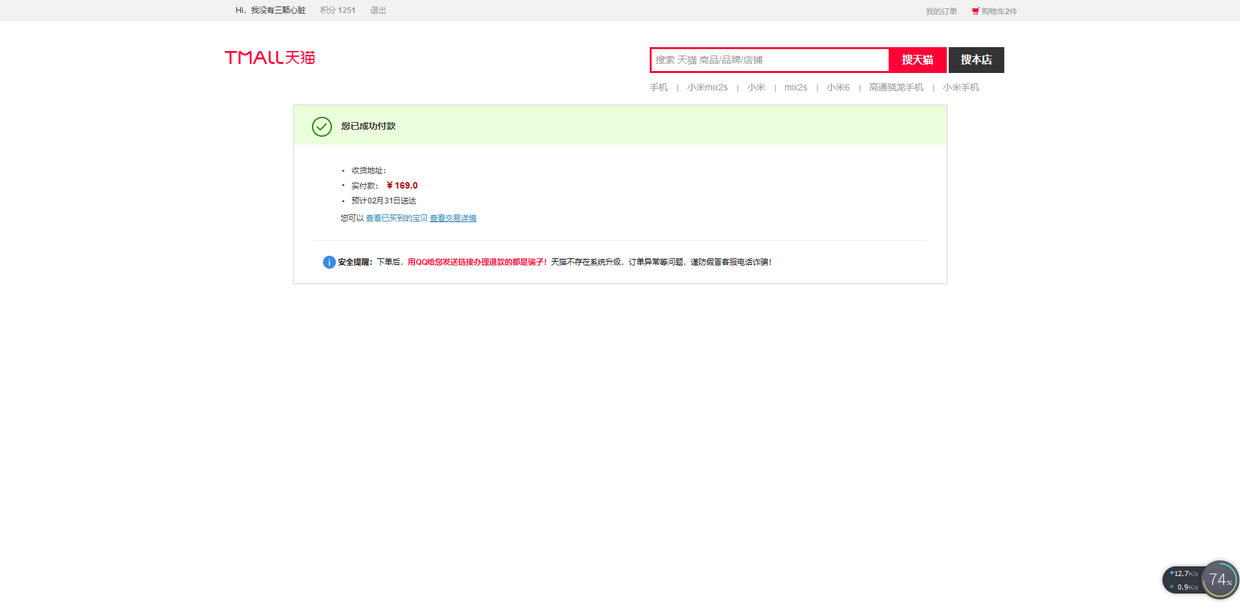Open 购物车2件 cart link

tap(999, 11)
